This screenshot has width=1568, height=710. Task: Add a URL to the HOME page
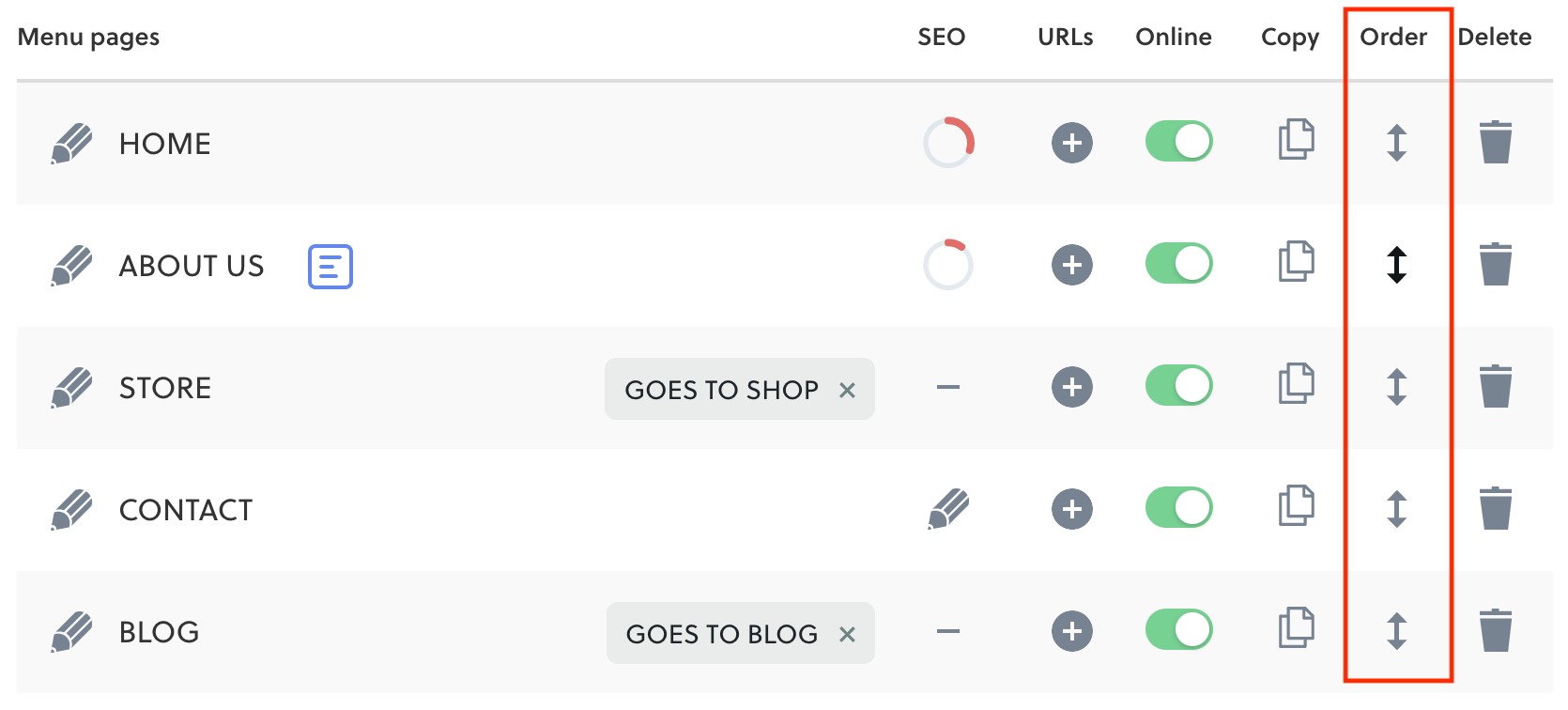(x=1071, y=143)
